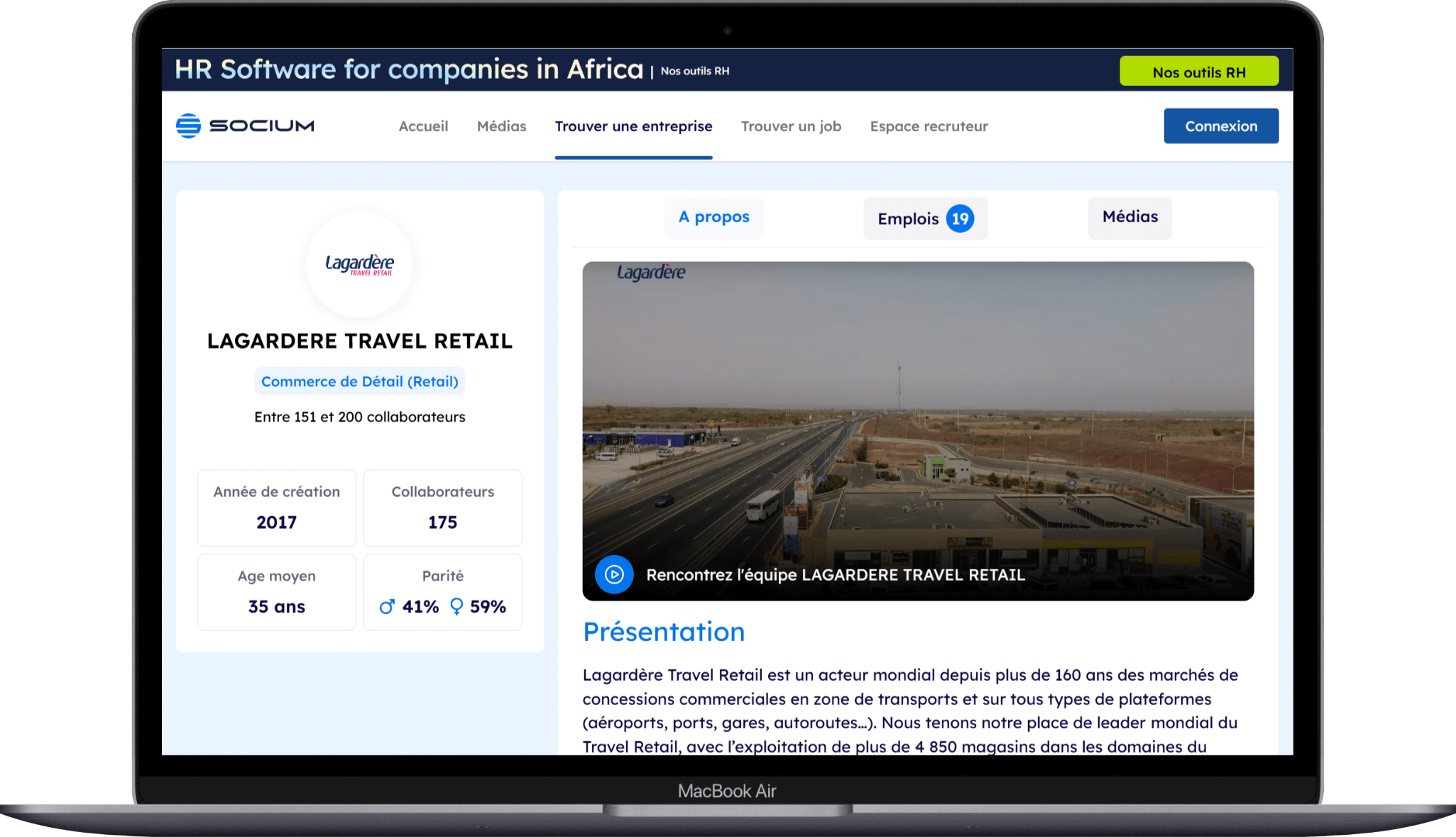Click the green Nos outils RH button
This screenshot has width=1456, height=837.
1199,72
